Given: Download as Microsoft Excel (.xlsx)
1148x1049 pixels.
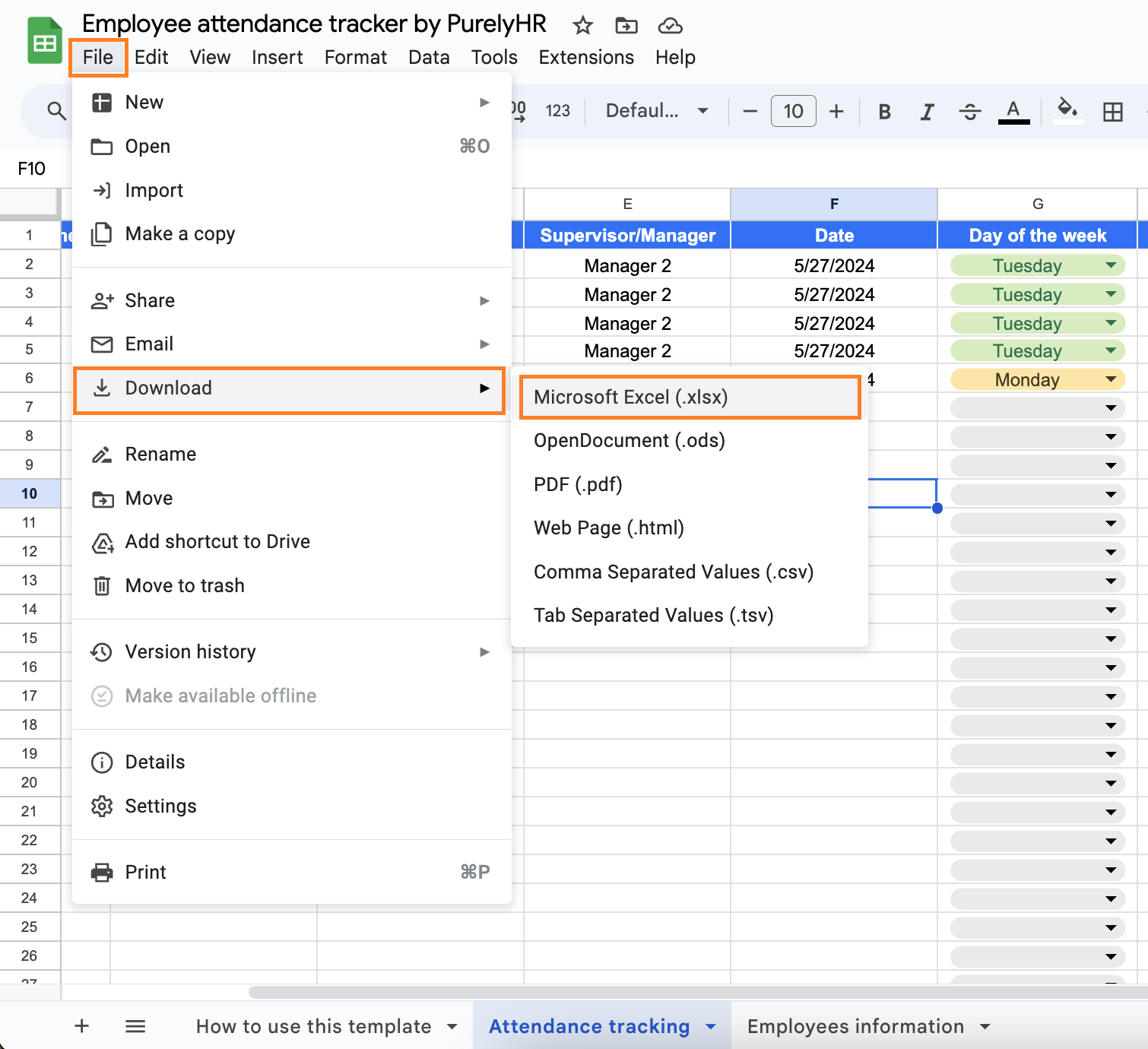Looking at the screenshot, I should [690, 397].
